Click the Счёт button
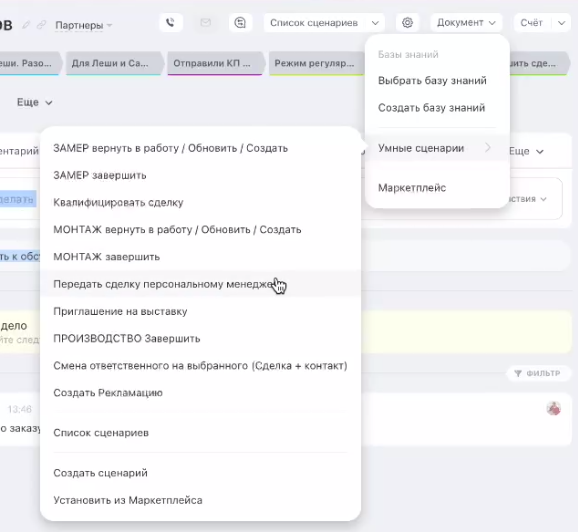Screen dimensions: 578x532 532,23
